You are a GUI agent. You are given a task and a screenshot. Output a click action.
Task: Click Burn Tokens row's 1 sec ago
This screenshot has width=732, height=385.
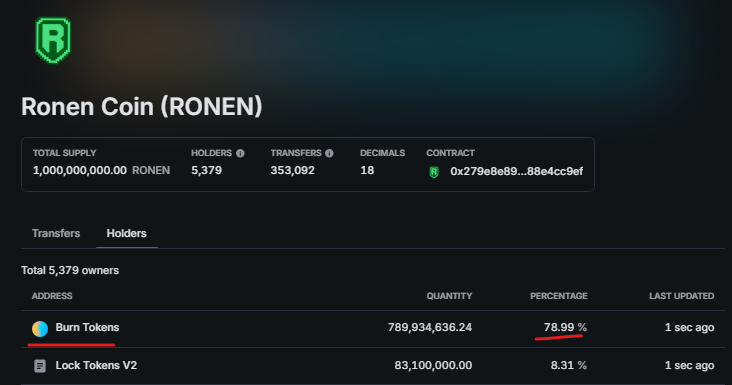690,328
